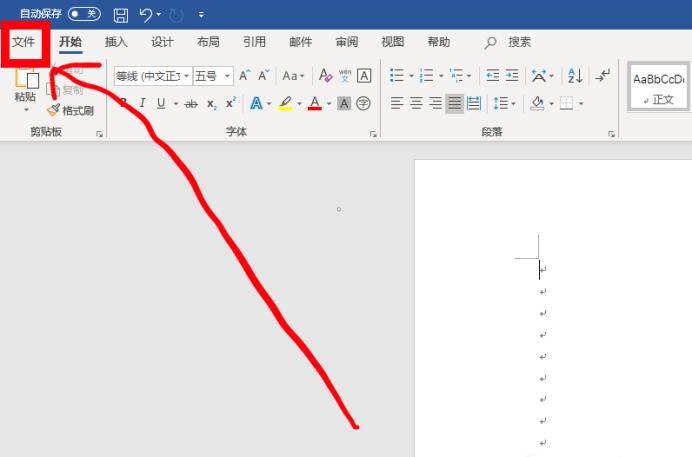Click the enclosed character (字) icon
Viewport: 692px width, 457px height.
point(363,104)
